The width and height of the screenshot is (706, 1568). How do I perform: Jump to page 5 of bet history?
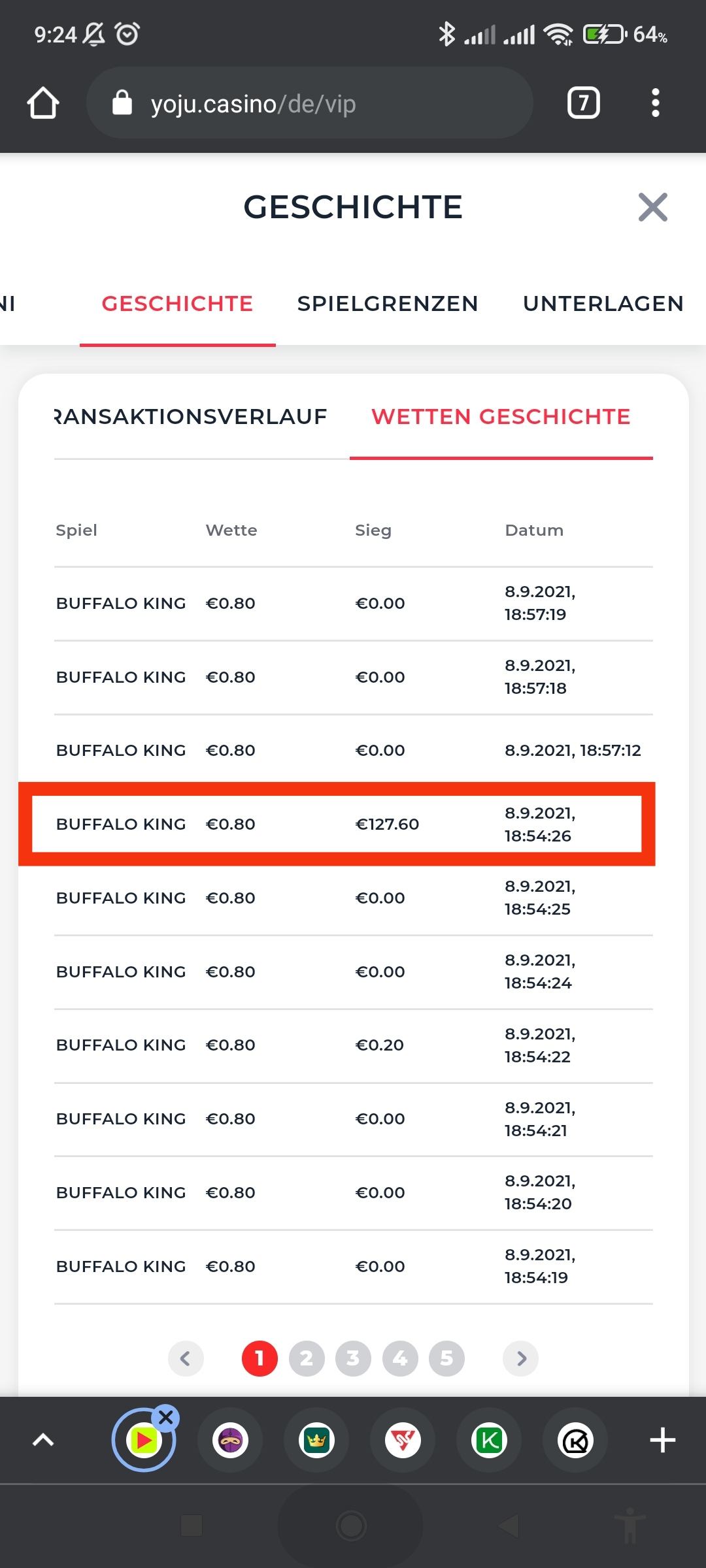pos(446,1359)
